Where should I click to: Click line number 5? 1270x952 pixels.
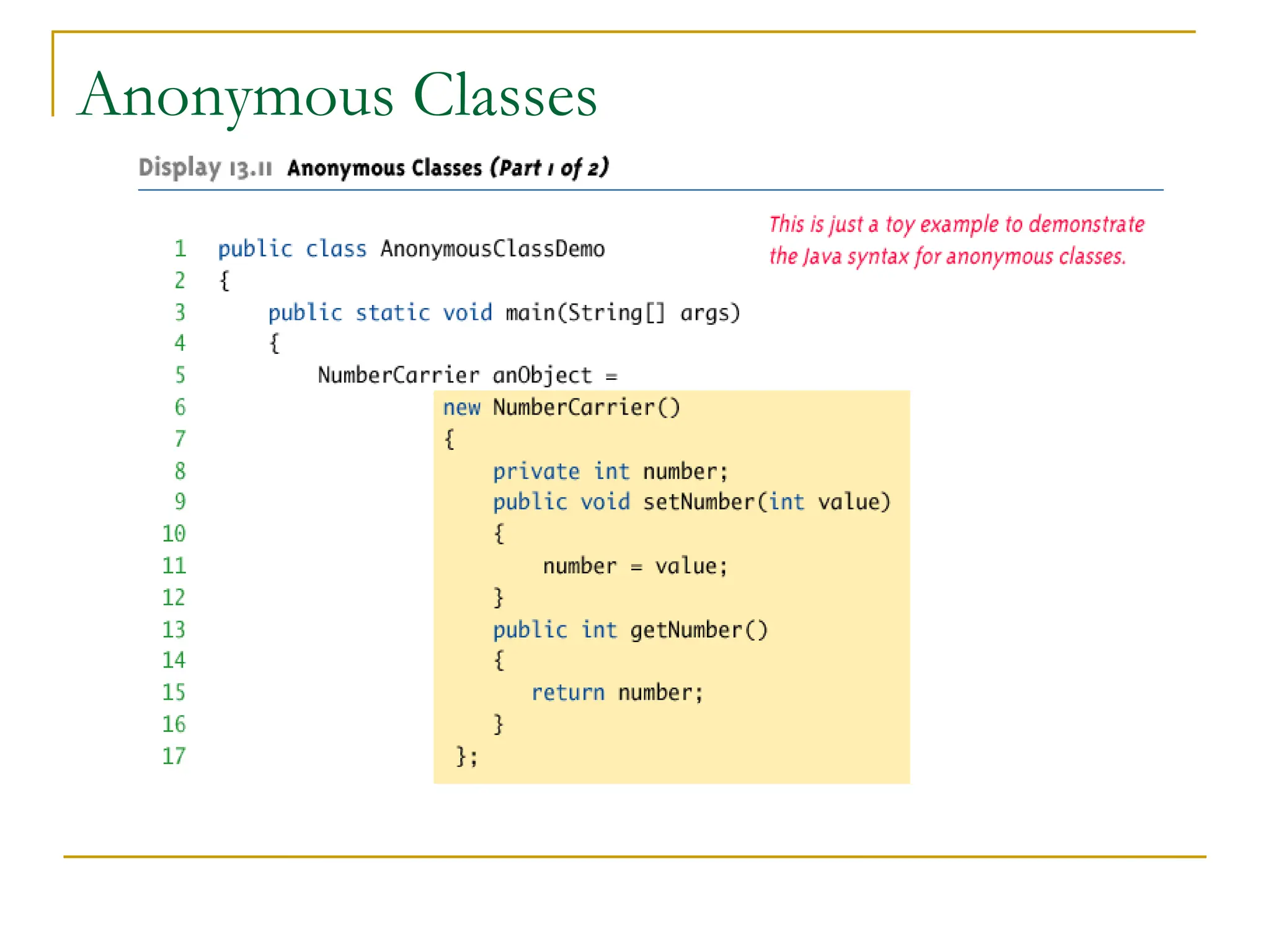[x=180, y=376]
